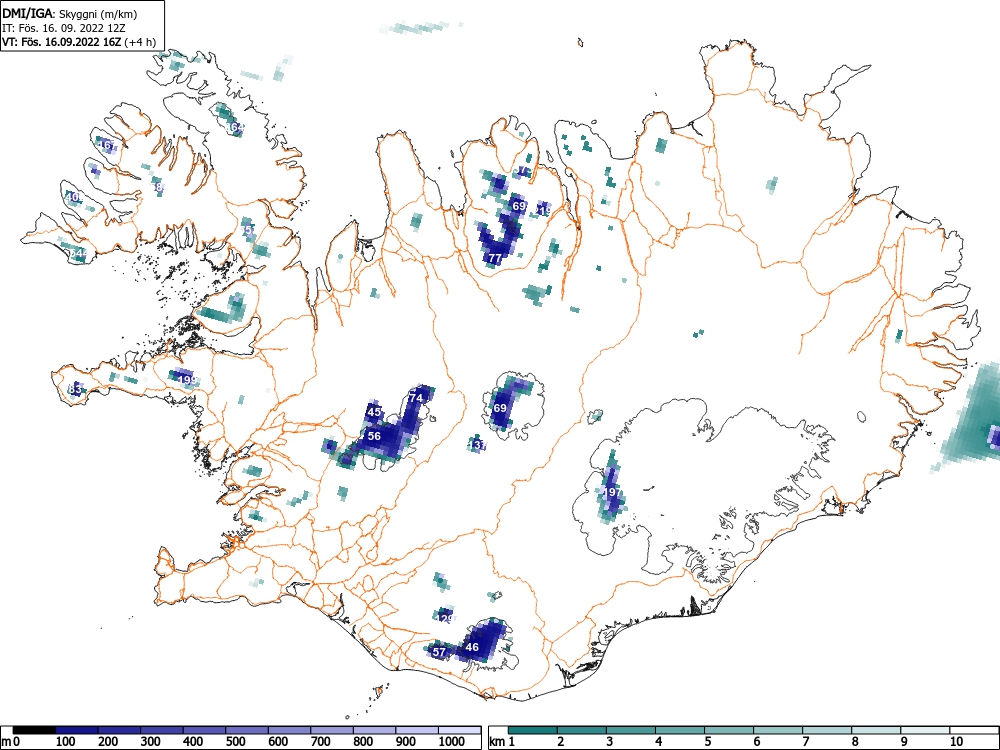1000x750 pixels.
Task: Select the dark teal 1–2 km swatch
Action: (533, 730)
